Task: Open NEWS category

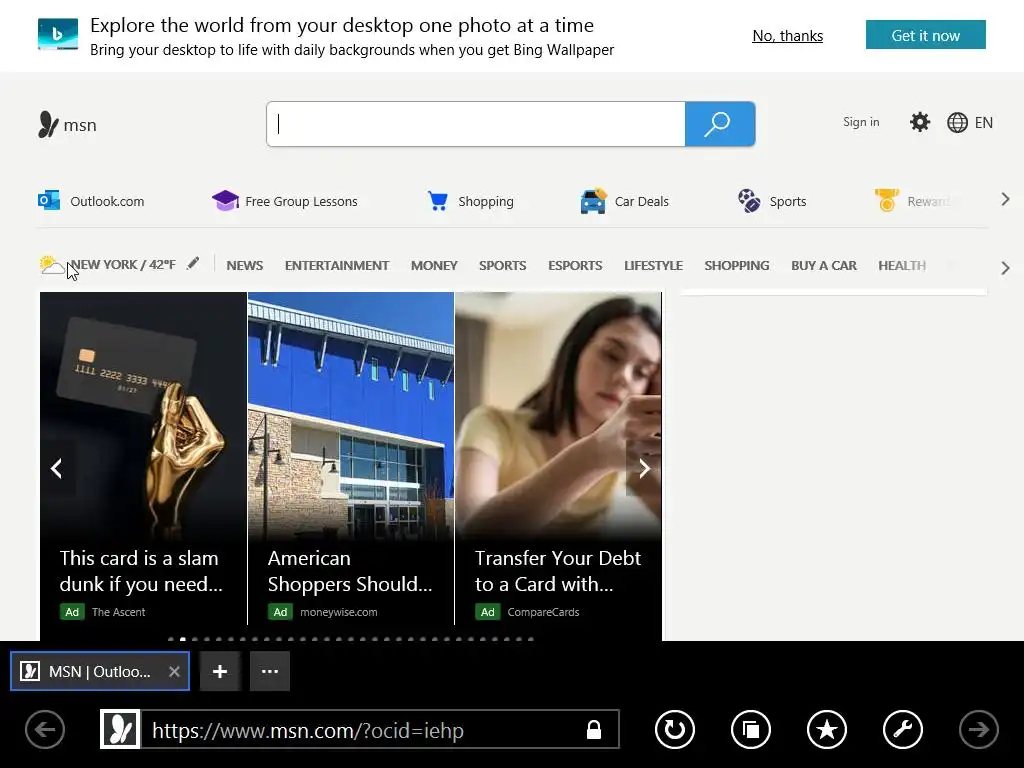Action: click(x=245, y=265)
